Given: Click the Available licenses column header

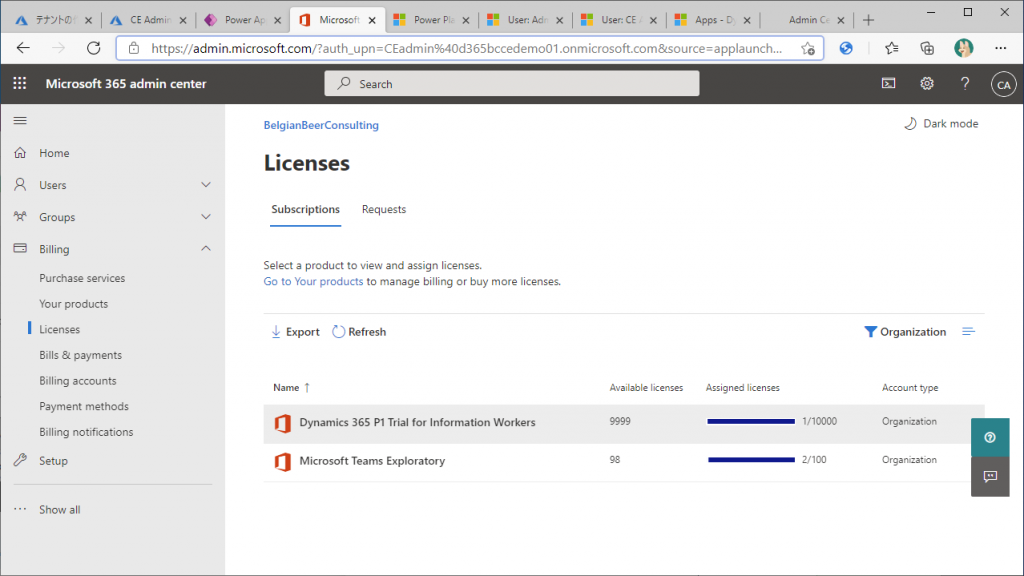Looking at the screenshot, I should (647, 388).
